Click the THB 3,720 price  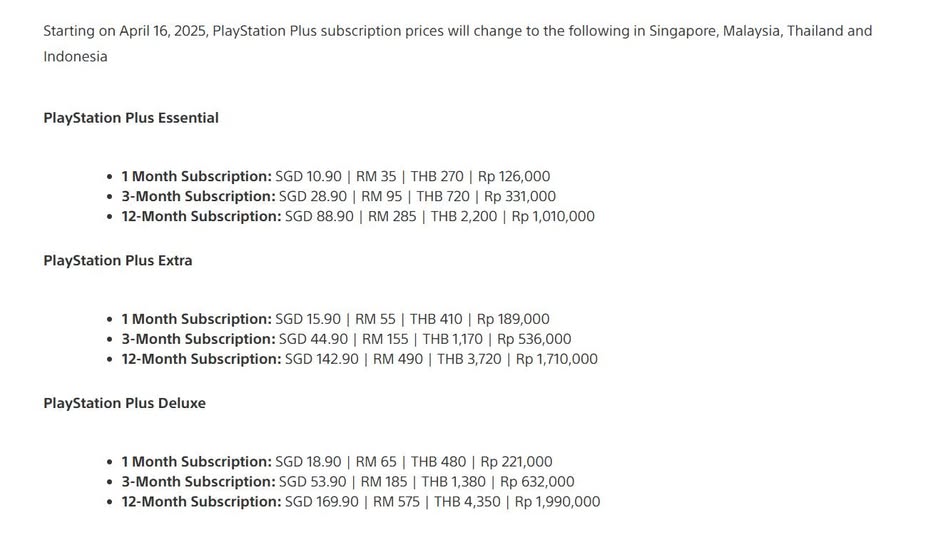[469, 359]
